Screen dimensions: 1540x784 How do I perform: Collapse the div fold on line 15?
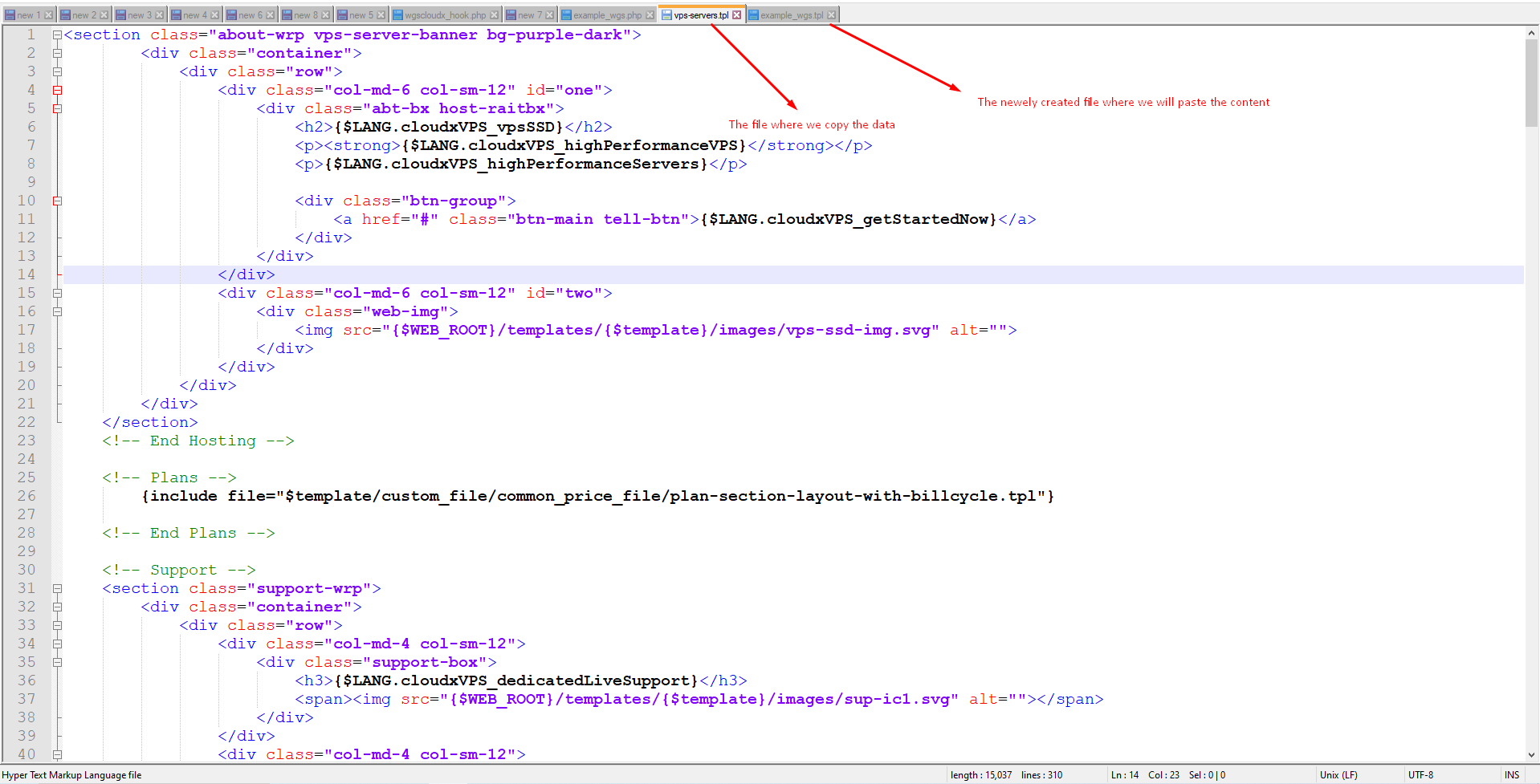point(57,293)
